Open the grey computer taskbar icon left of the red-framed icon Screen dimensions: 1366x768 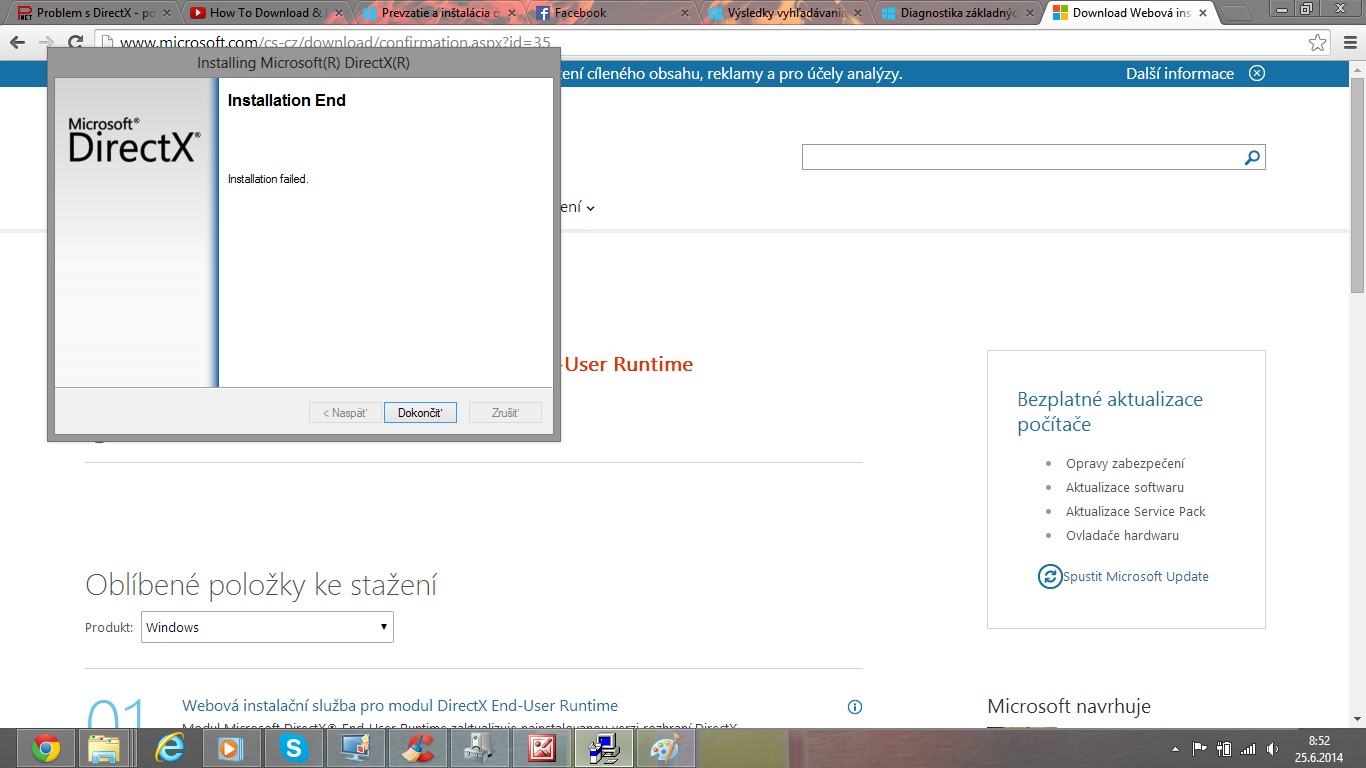point(479,748)
